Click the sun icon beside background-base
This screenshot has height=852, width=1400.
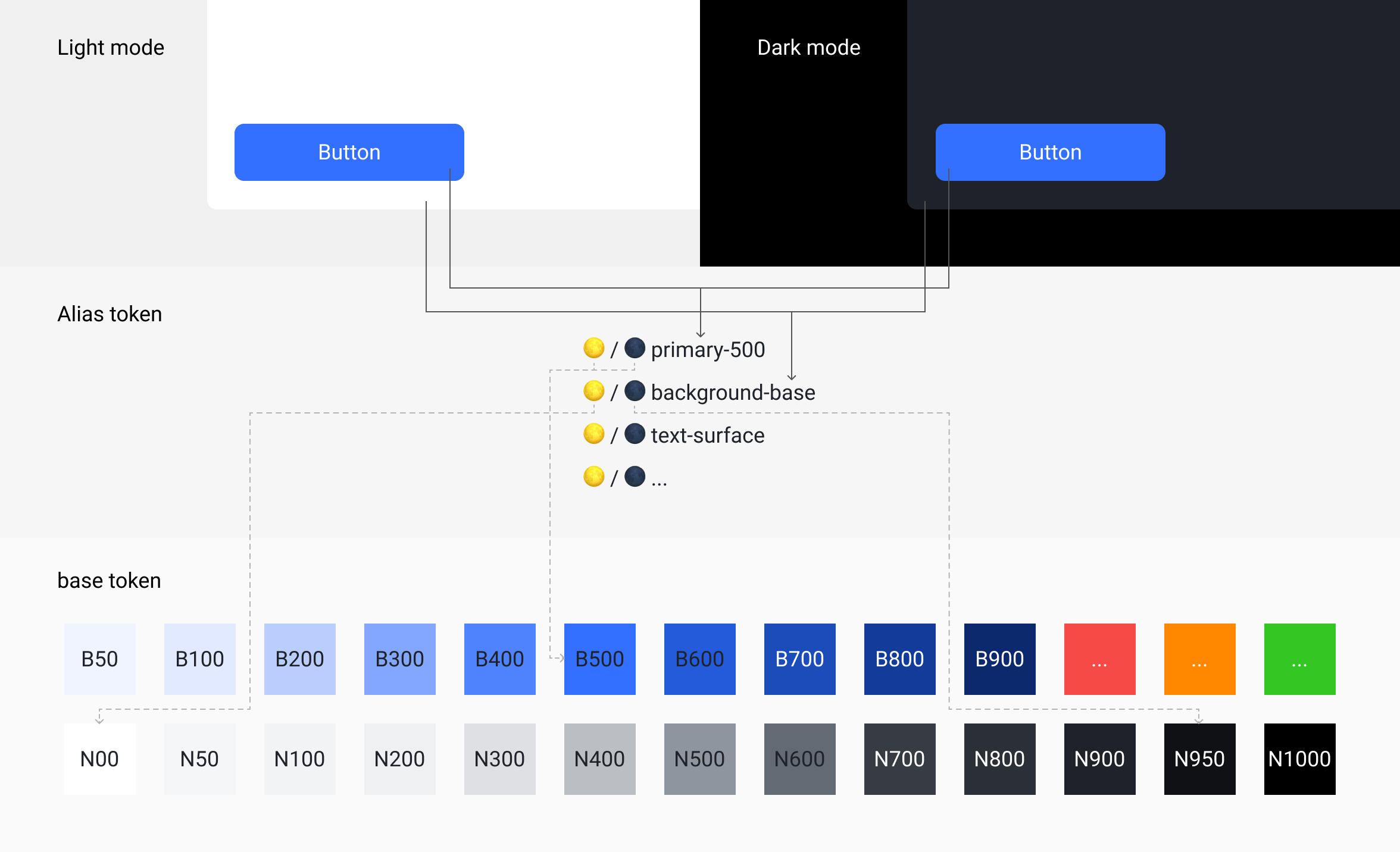pos(593,391)
